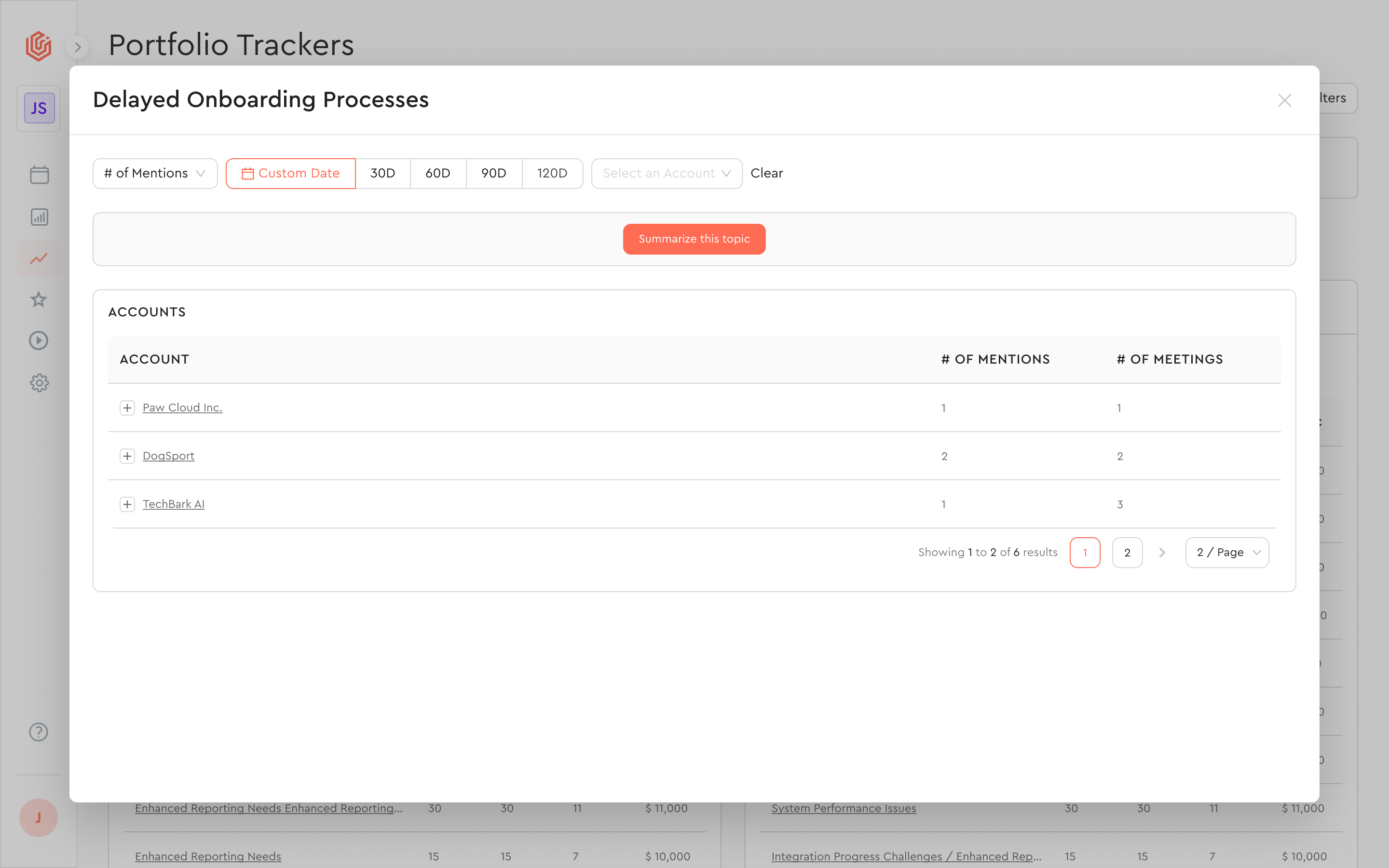Viewport: 1389px width, 868px height.
Task: Expand the sidebar with chevron arrow
Action: coord(78,47)
